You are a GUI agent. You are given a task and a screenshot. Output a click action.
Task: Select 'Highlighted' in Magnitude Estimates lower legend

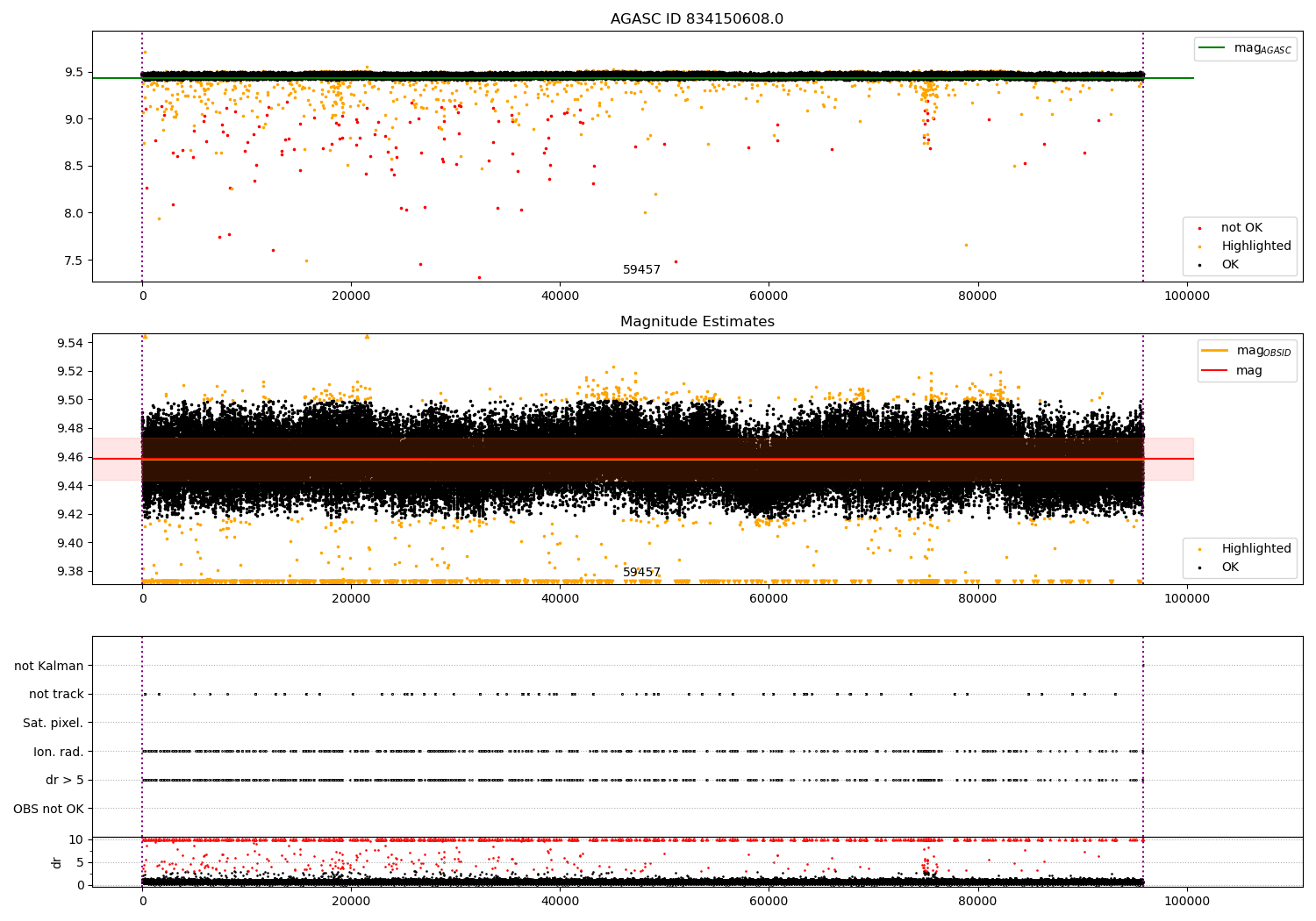coord(1255,549)
